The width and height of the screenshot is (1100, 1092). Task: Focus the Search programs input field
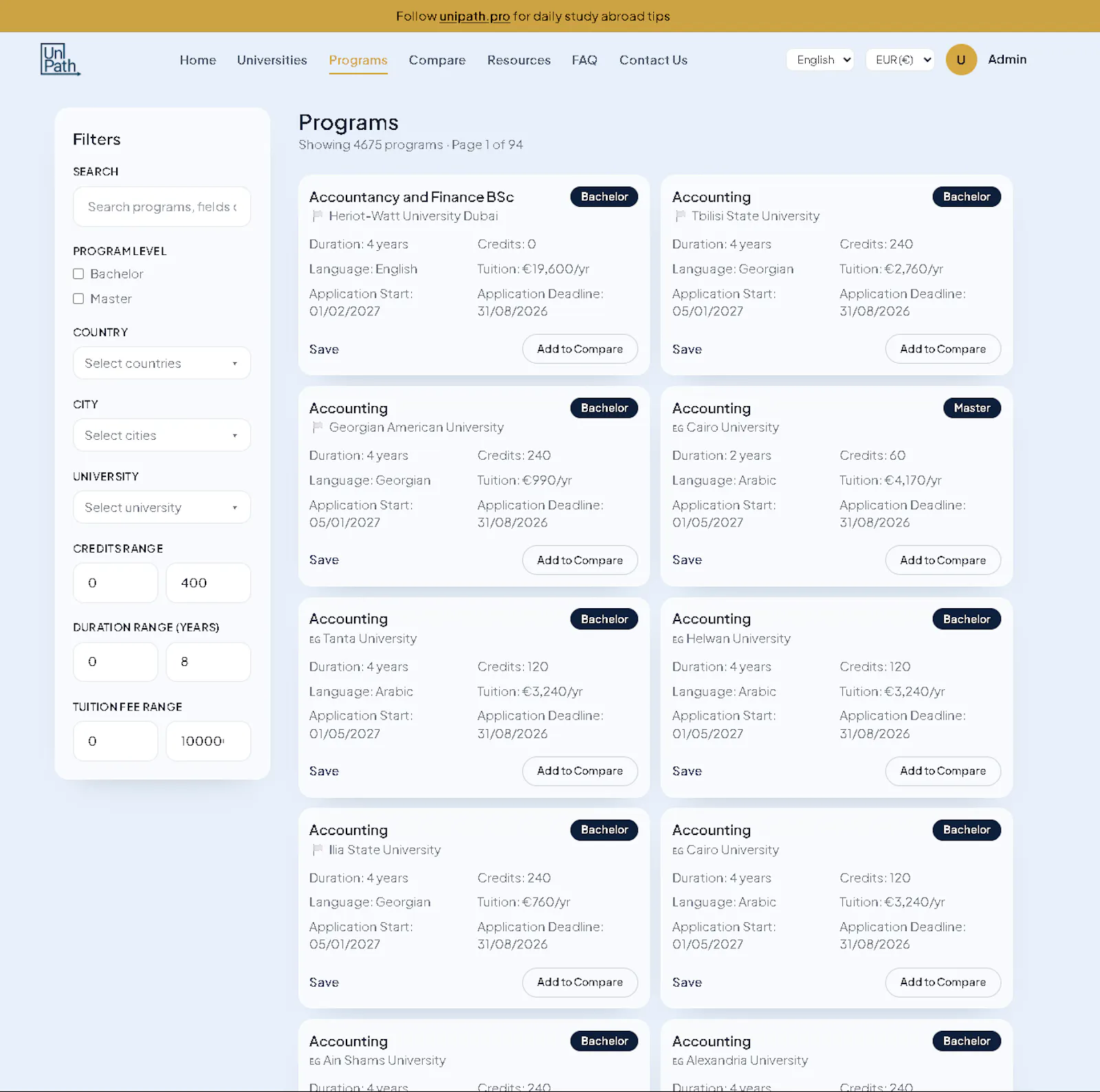[x=162, y=207]
